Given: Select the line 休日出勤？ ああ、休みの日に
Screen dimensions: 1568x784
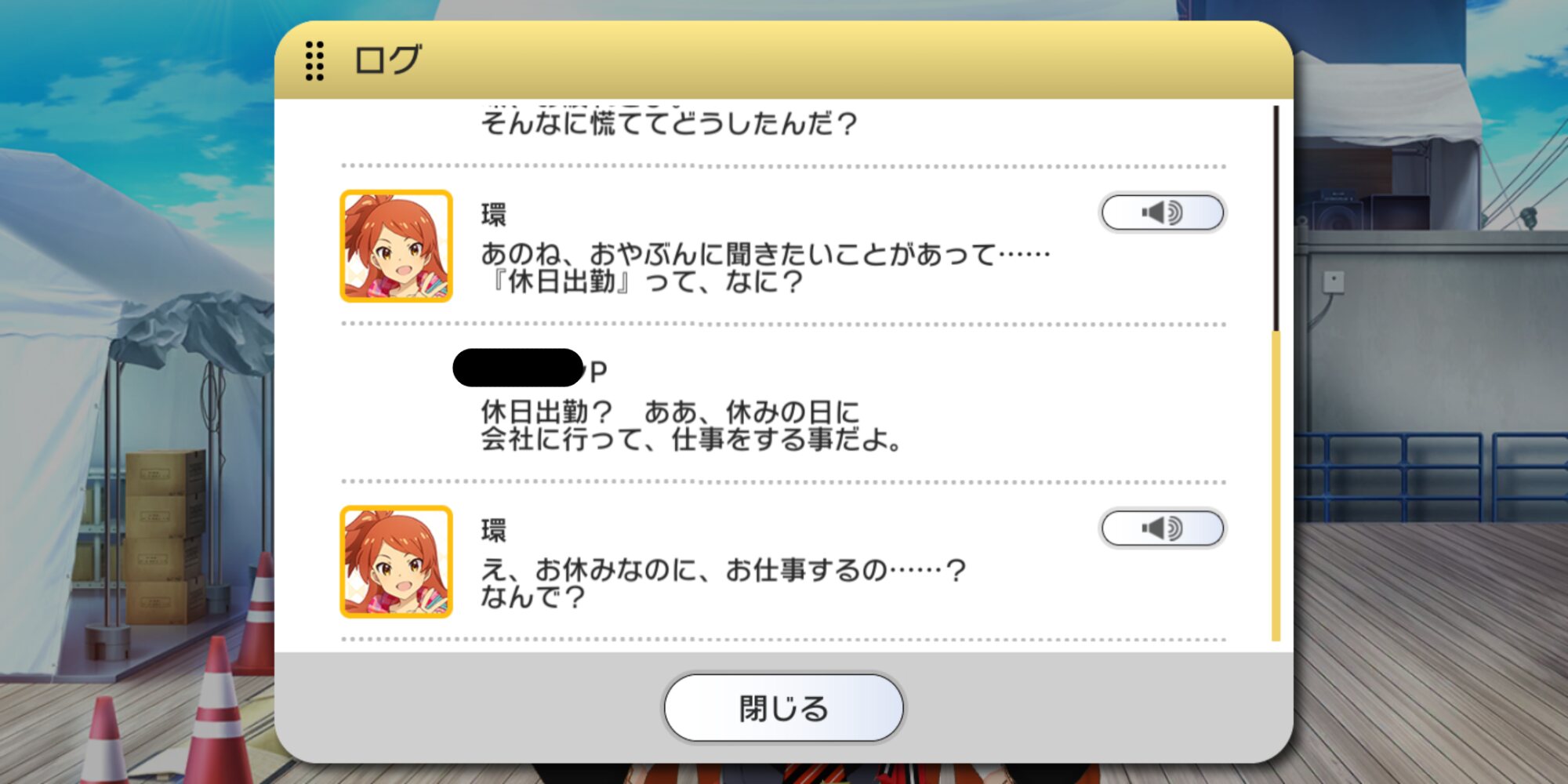Looking at the screenshot, I should (670, 412).
